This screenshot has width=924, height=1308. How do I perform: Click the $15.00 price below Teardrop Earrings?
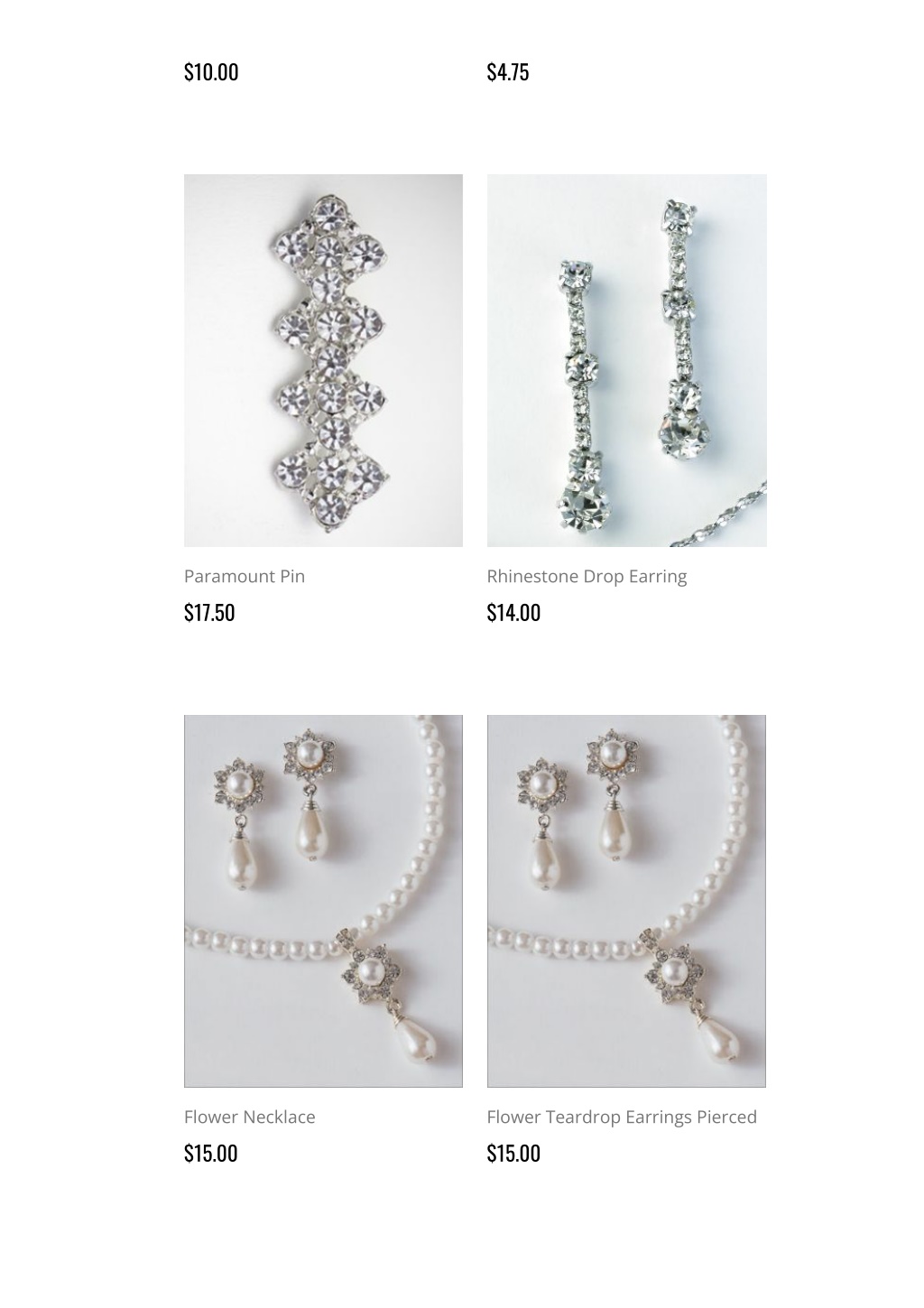(x=513, y=1153)
